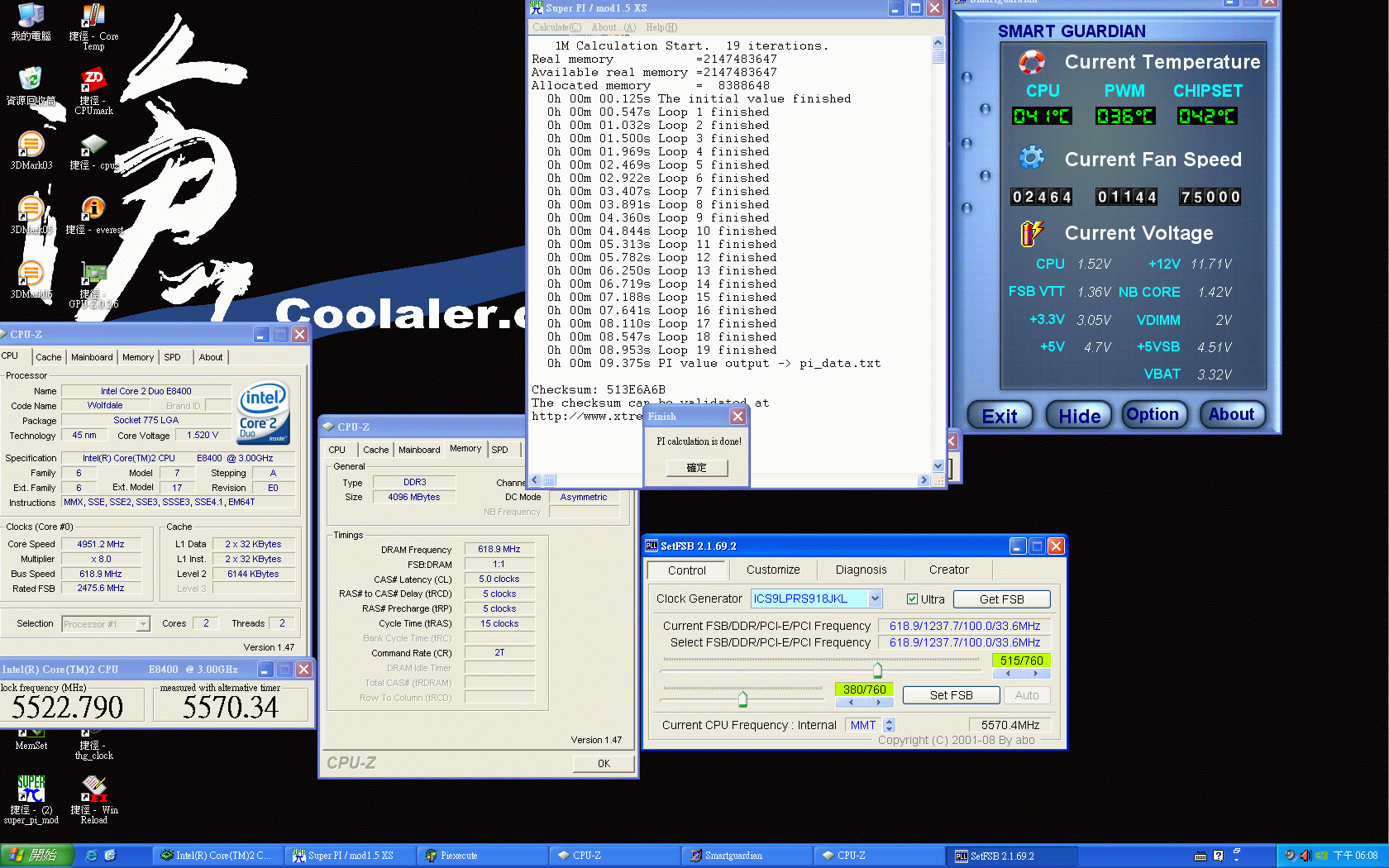This screenshot has width=1389, height=868.
Task: Click Exit in Smart Guardian
Action: (1000, 415)
